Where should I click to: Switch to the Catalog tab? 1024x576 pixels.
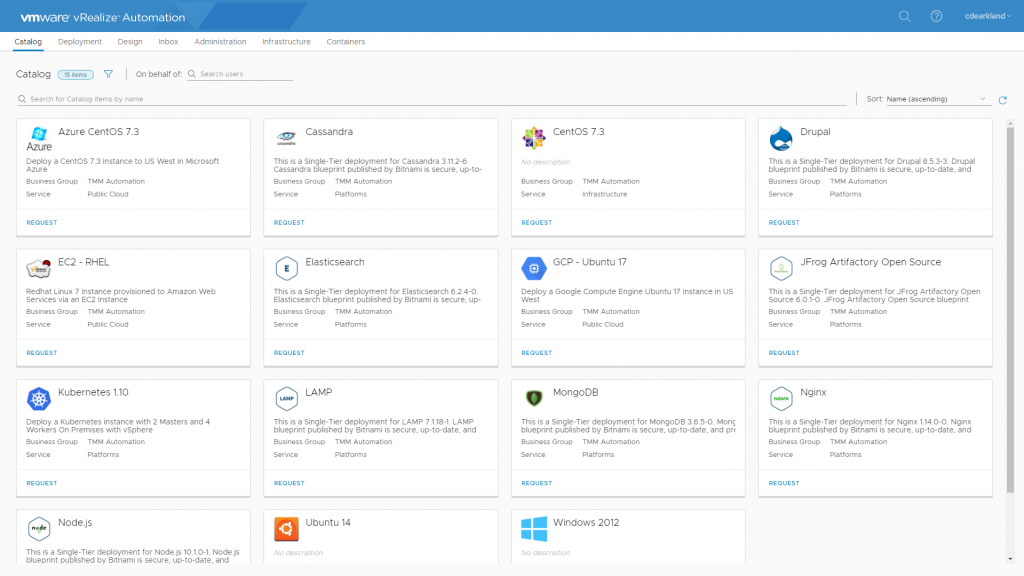(28, 42)
